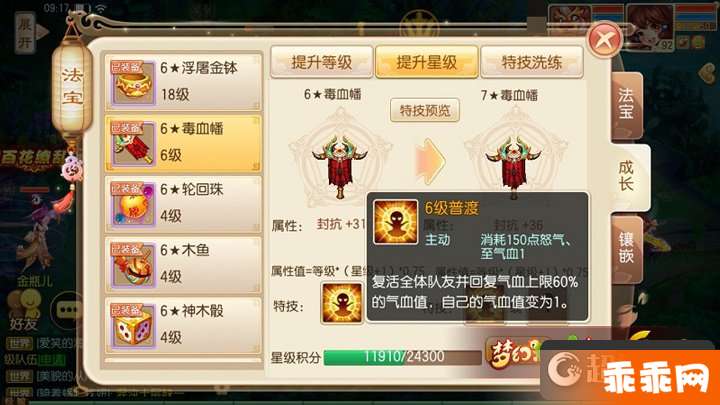Choose the 木鱼 wooden fish icon

133,264
